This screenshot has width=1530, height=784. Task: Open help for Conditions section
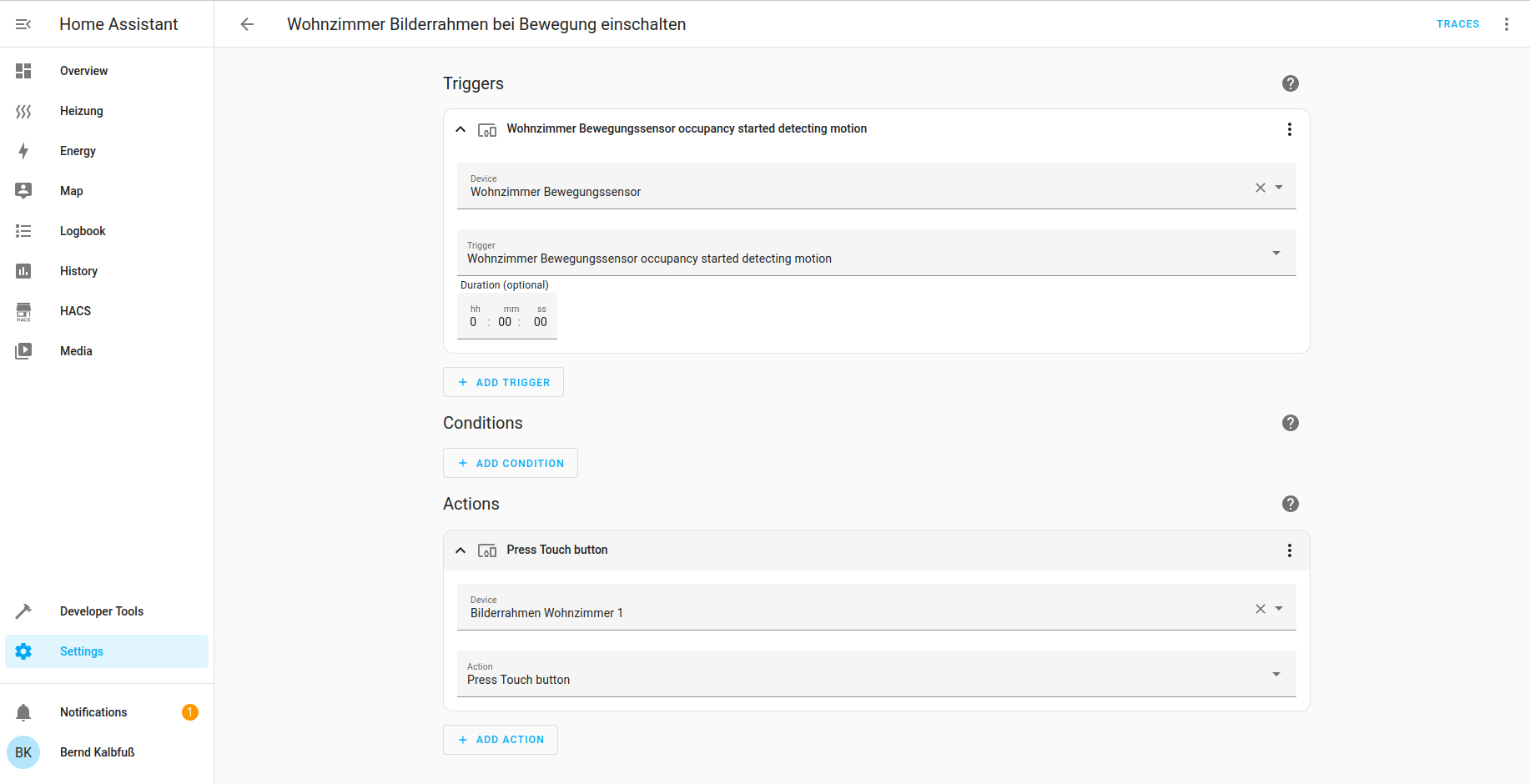pyautogui.click(x=1291, y=423)
